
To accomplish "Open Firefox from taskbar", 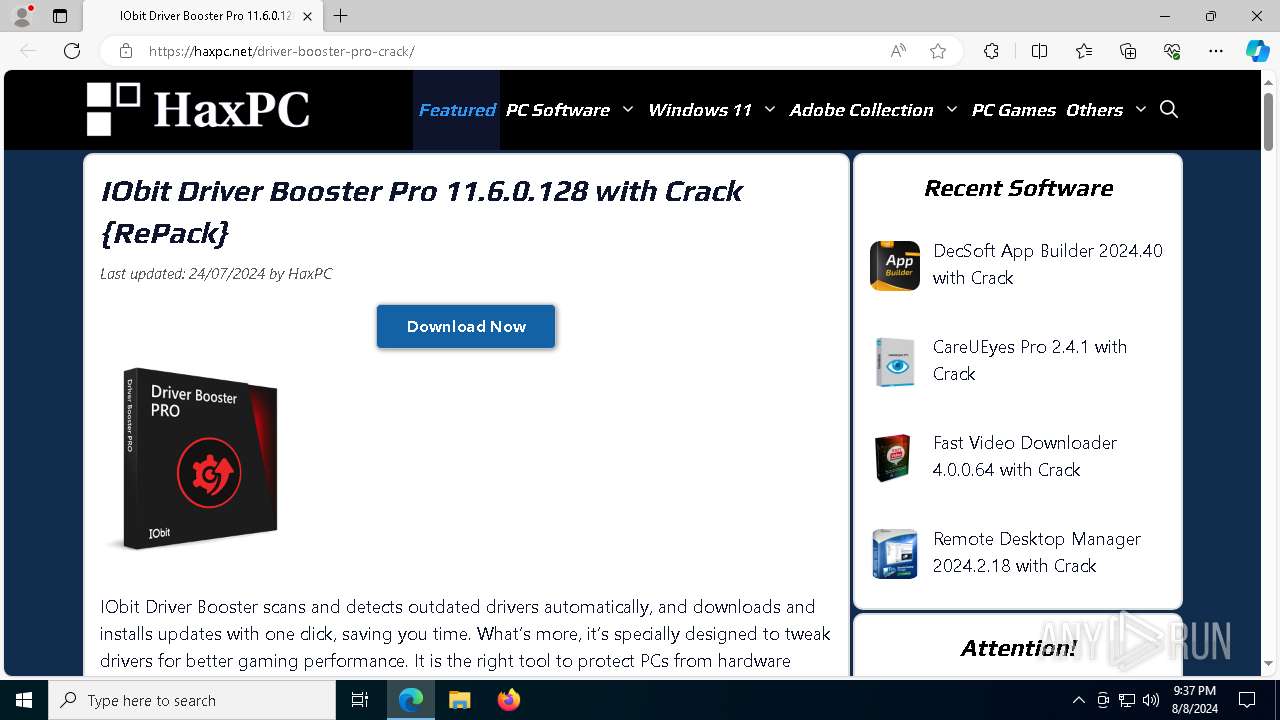I will pos(508,700).
